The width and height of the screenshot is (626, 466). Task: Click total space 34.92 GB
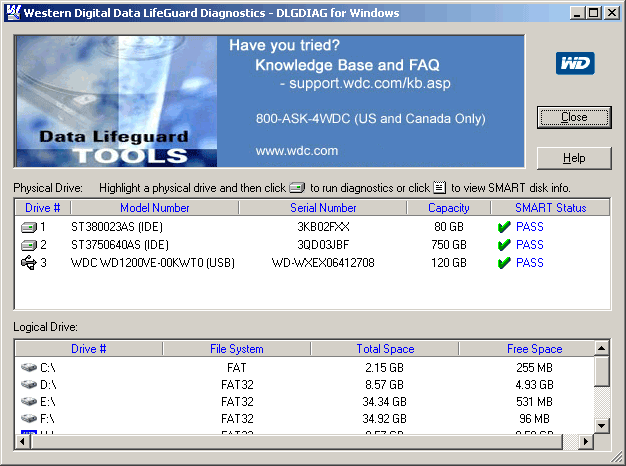click(x=384, y=418)
